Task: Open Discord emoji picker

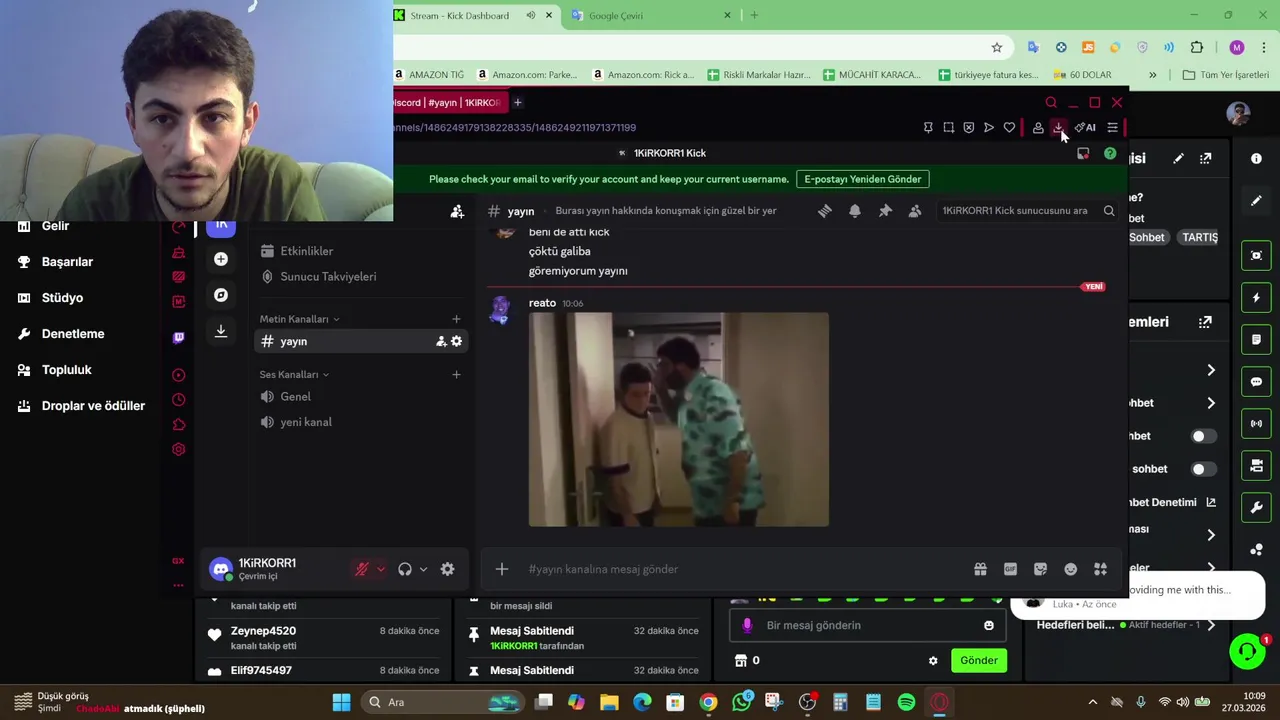Action: 1070,569
